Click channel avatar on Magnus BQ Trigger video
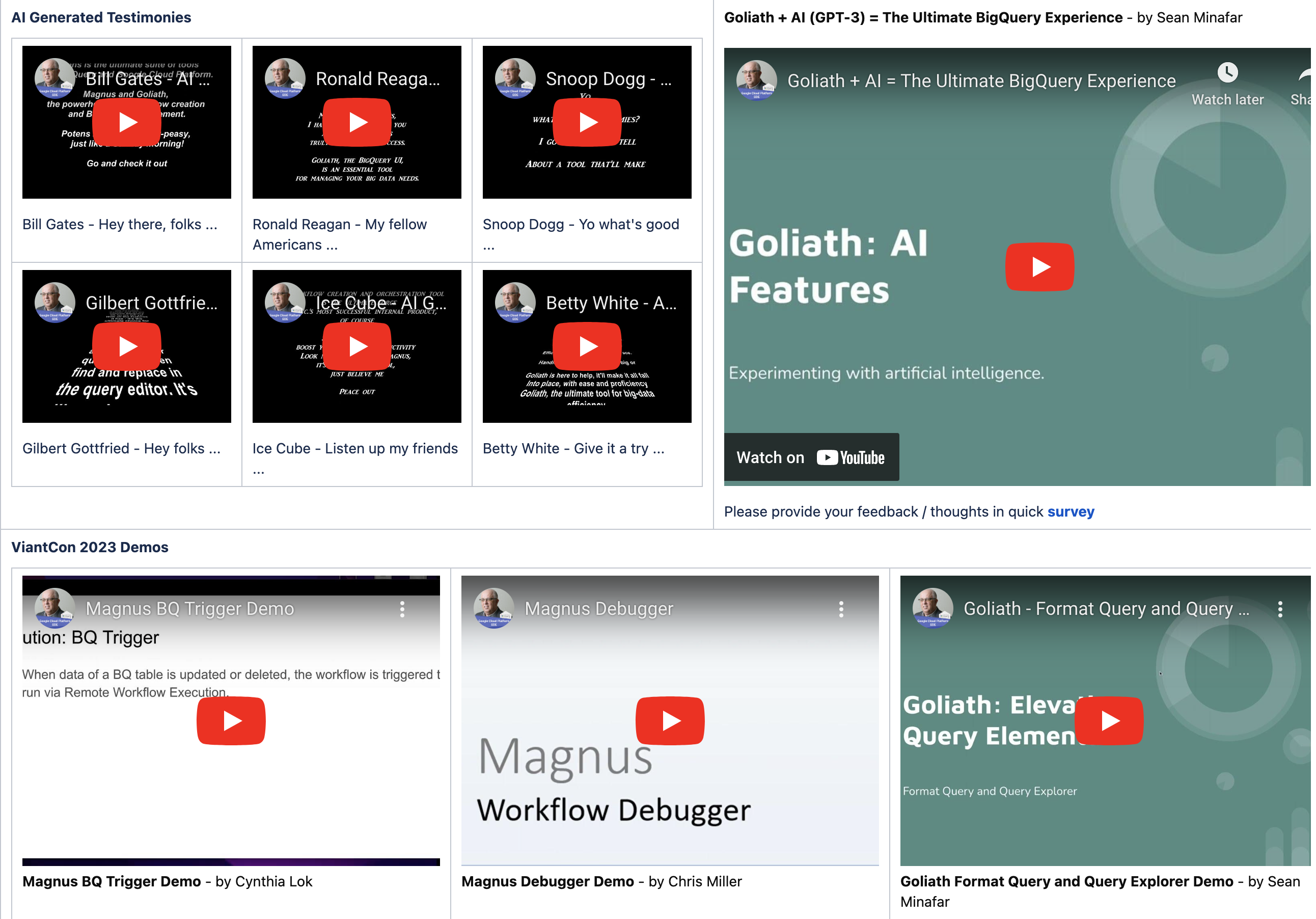The height and width of the screenshot is (919, 1316). coord(55,608)
